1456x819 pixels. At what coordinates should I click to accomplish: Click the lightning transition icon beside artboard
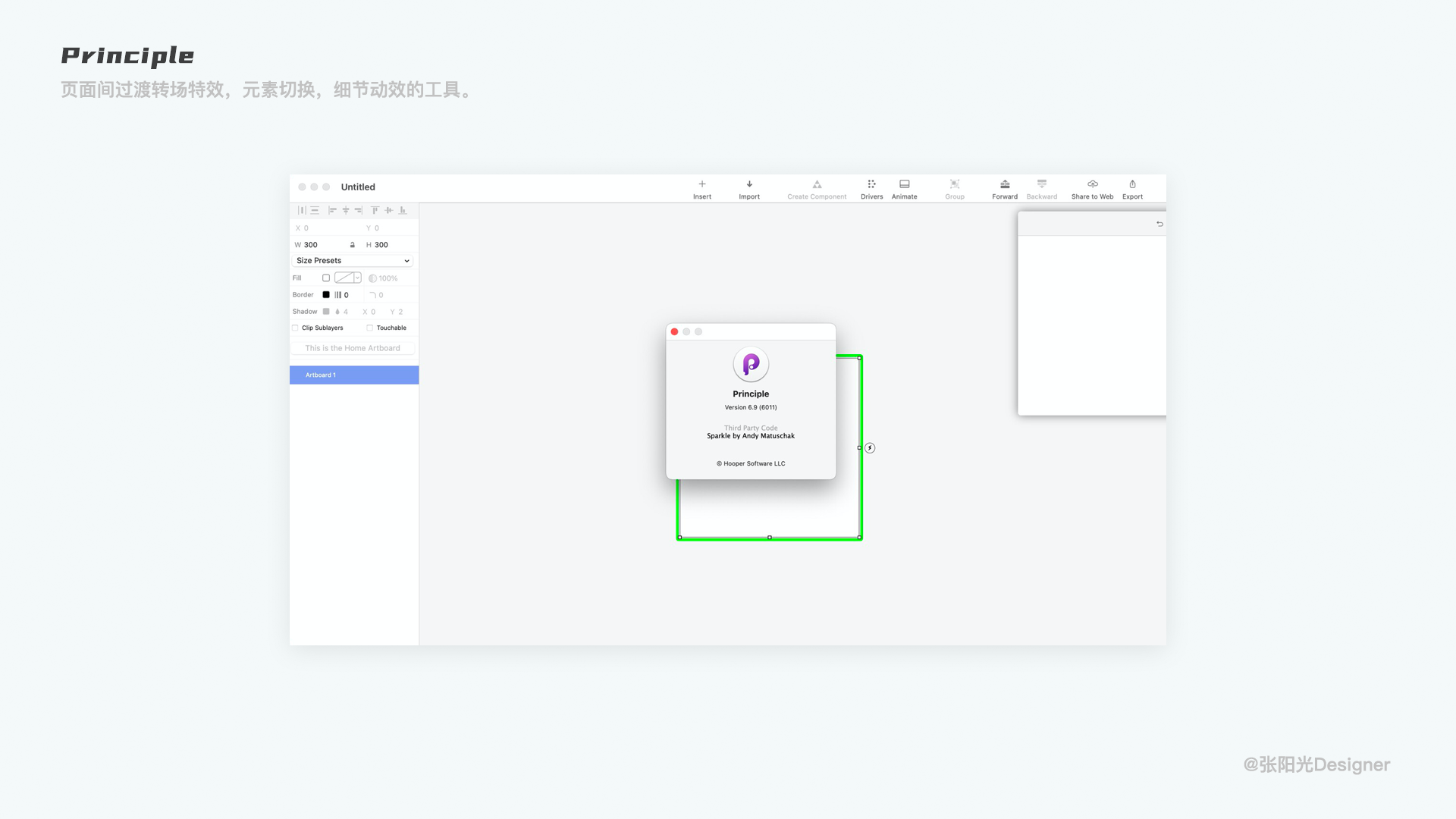870,448
